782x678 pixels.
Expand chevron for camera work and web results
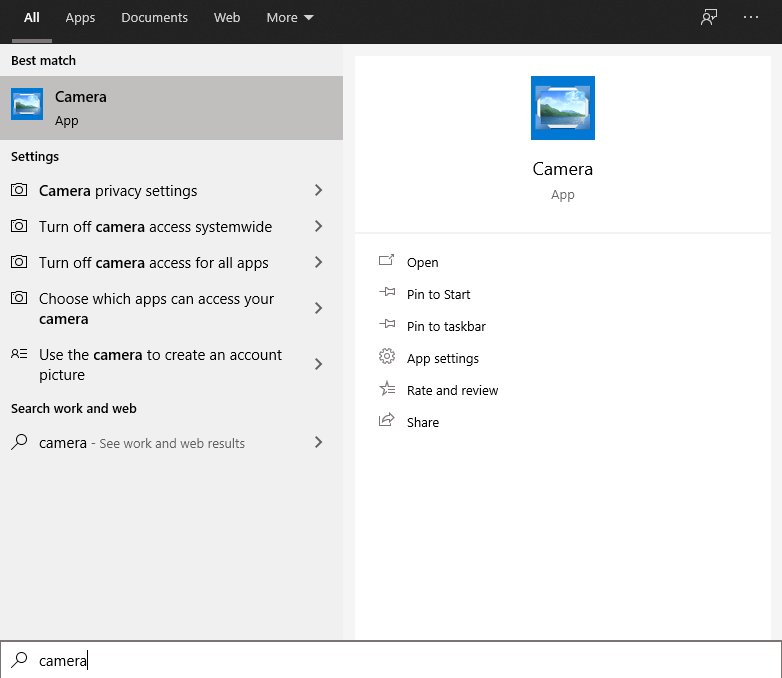coord(318,442)
